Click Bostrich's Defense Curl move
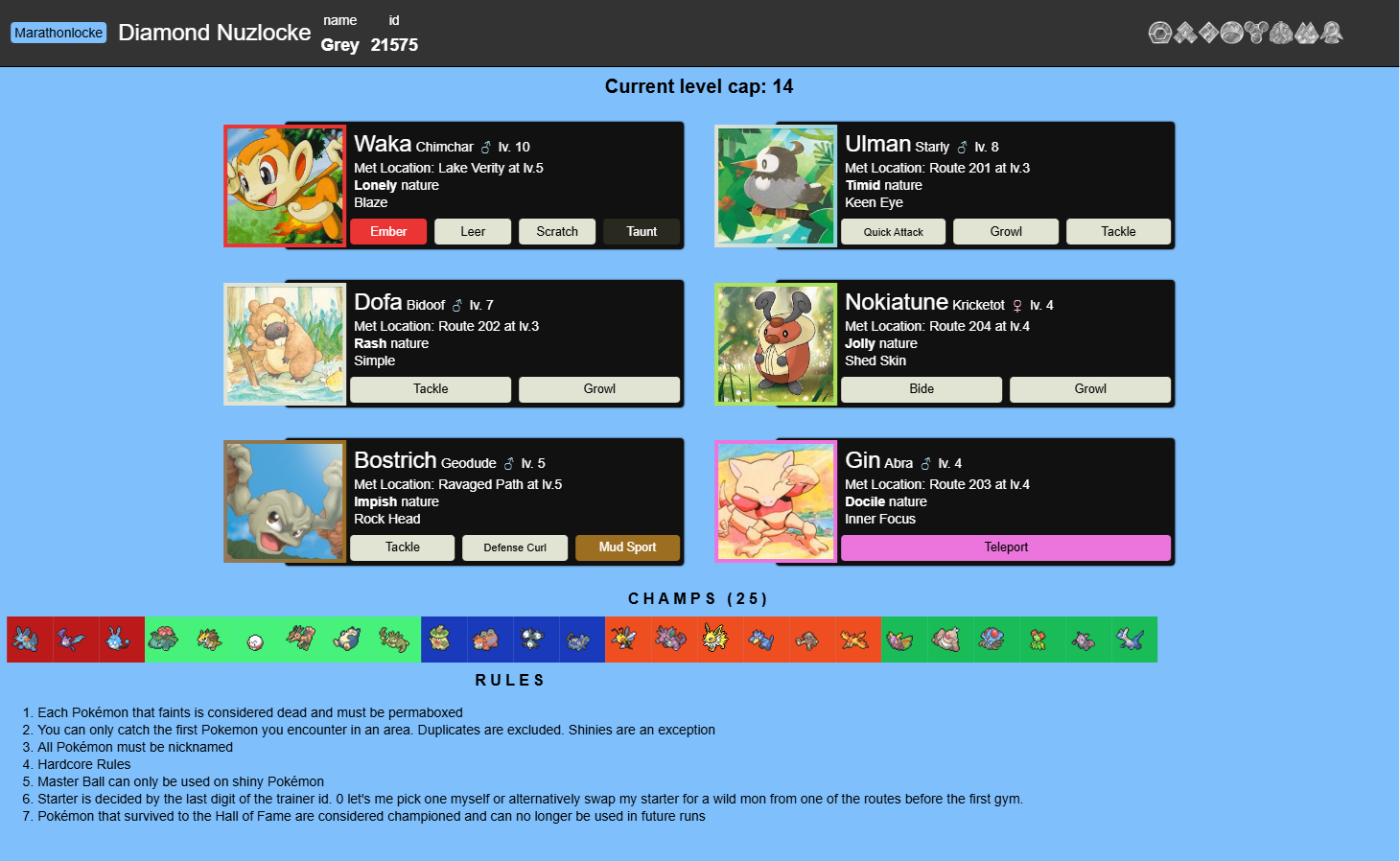This screenshot has width=1400, height=861. (515, 547)
